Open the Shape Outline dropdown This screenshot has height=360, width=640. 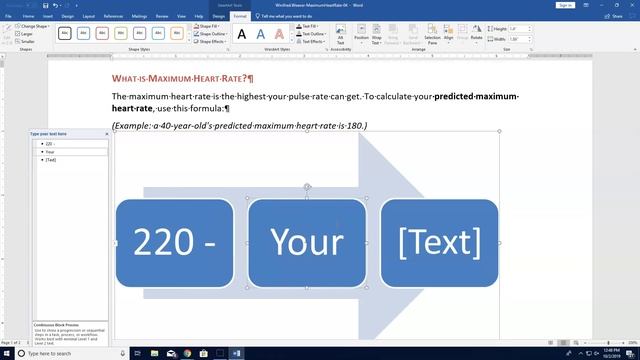pos(210,34)
